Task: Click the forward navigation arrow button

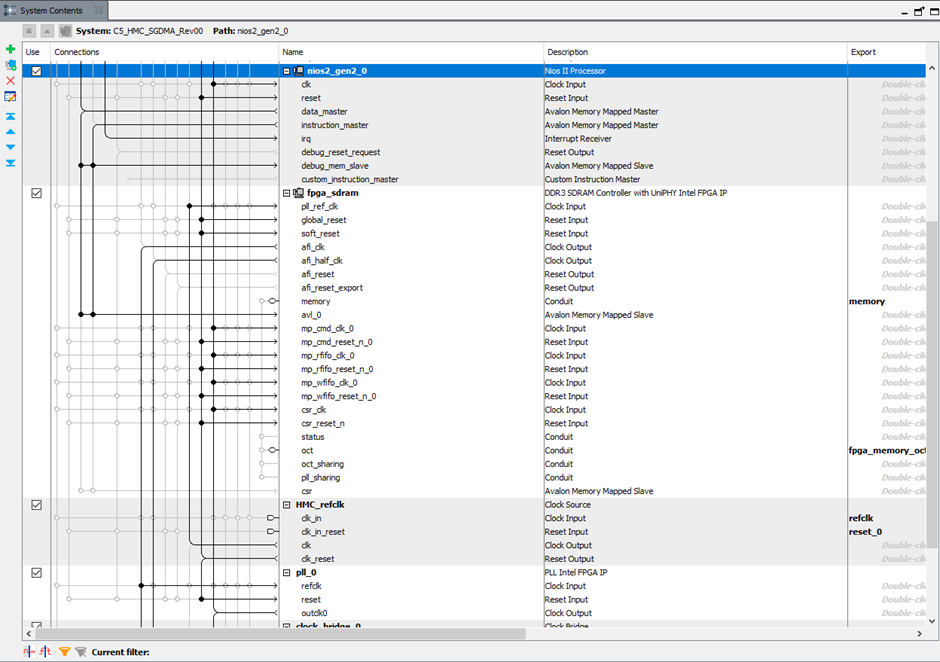Action: coord(46,31)
